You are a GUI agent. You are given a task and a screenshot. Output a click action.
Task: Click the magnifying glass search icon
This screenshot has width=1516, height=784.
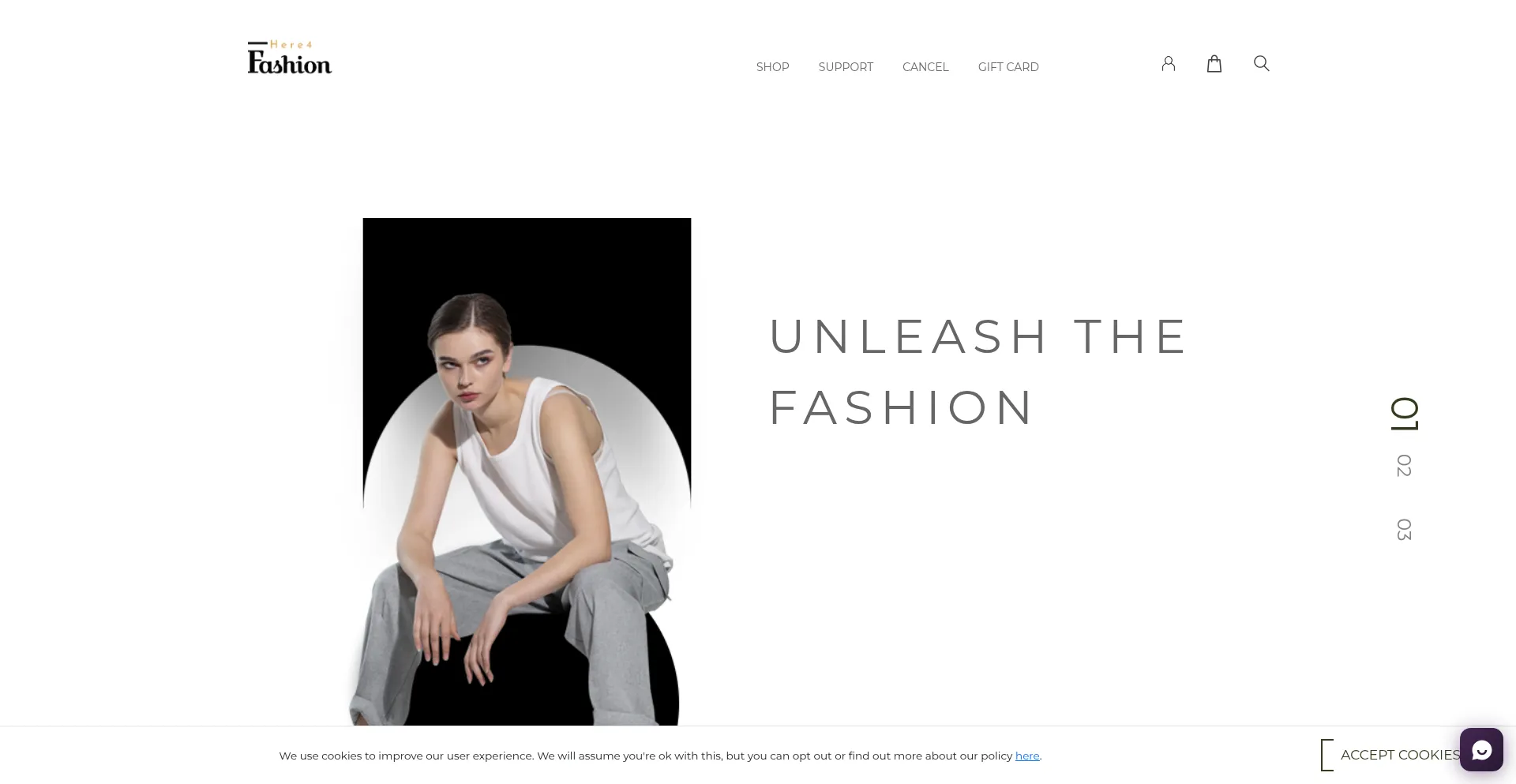pos(1262,63)
